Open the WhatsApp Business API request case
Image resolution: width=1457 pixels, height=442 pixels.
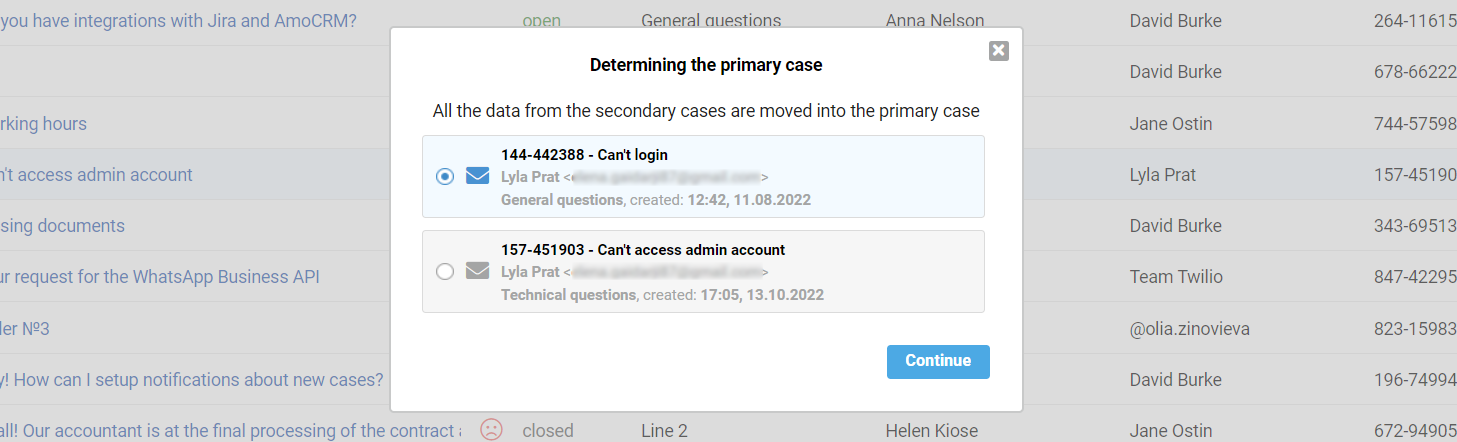160,277
